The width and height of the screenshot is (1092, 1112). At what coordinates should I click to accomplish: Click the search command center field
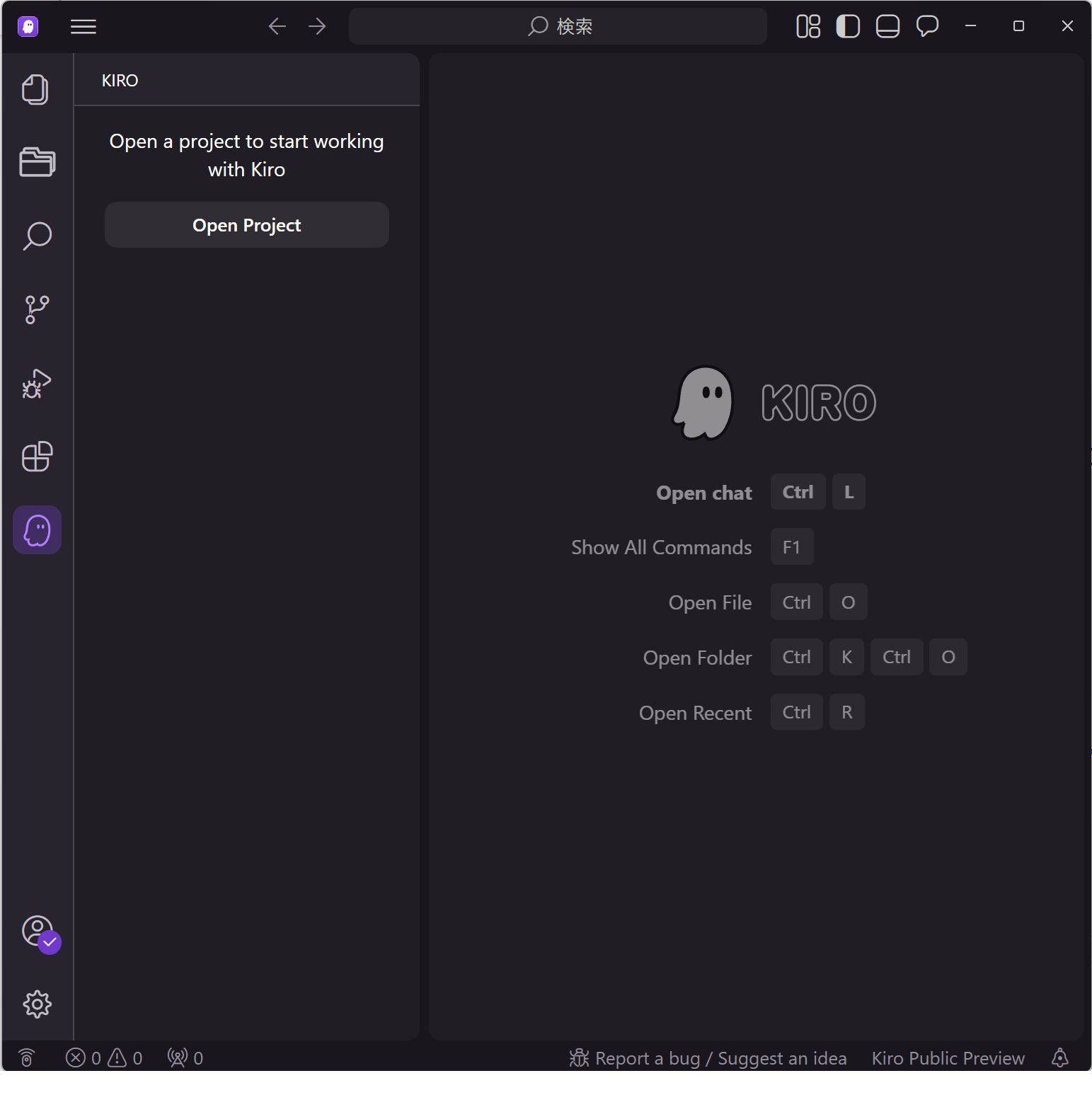point(558,26)
